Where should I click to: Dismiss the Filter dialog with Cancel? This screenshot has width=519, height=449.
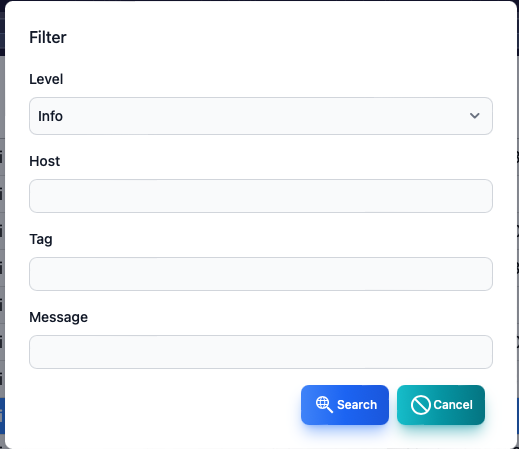[x=441, y=405]
